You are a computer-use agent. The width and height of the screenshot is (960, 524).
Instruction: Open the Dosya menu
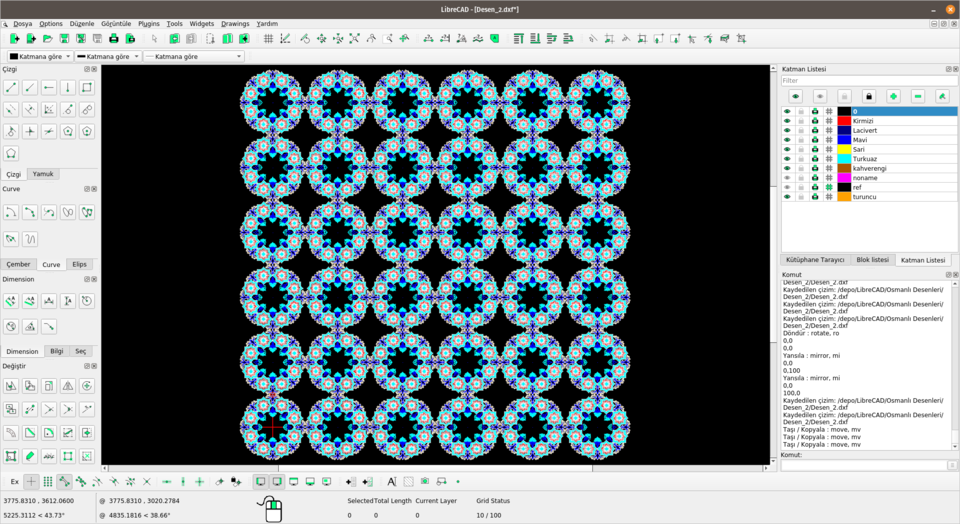tap(23, 24)
